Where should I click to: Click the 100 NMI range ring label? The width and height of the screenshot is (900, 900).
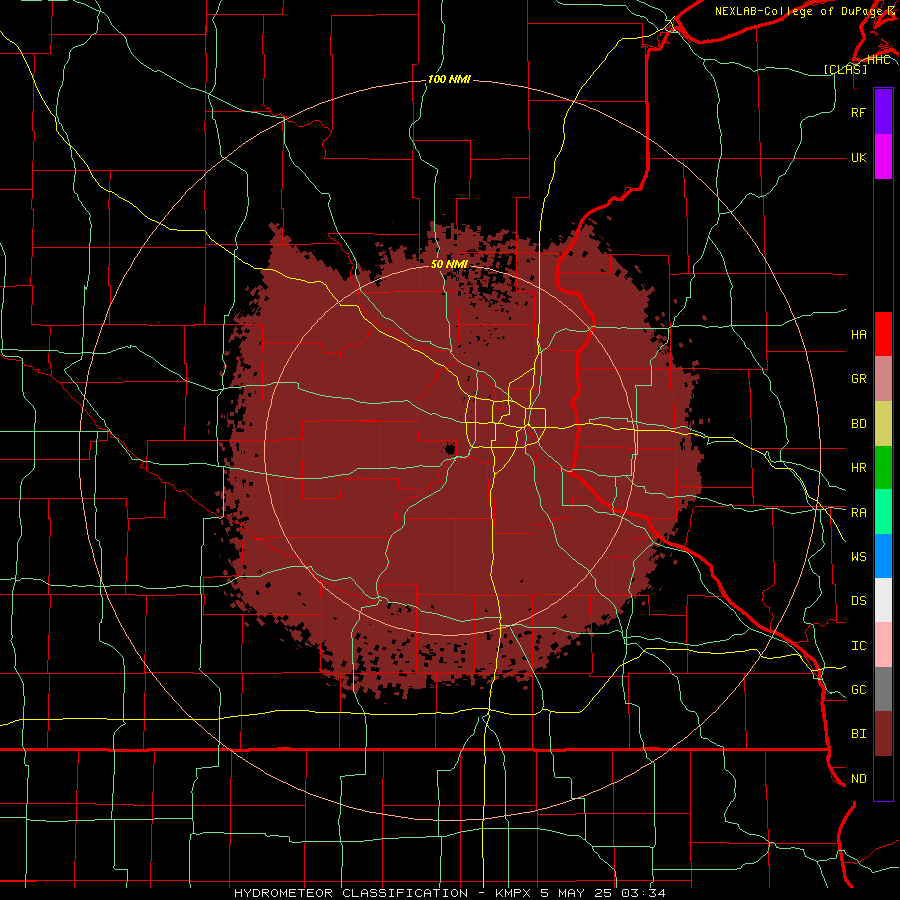[x=449, y=79]
